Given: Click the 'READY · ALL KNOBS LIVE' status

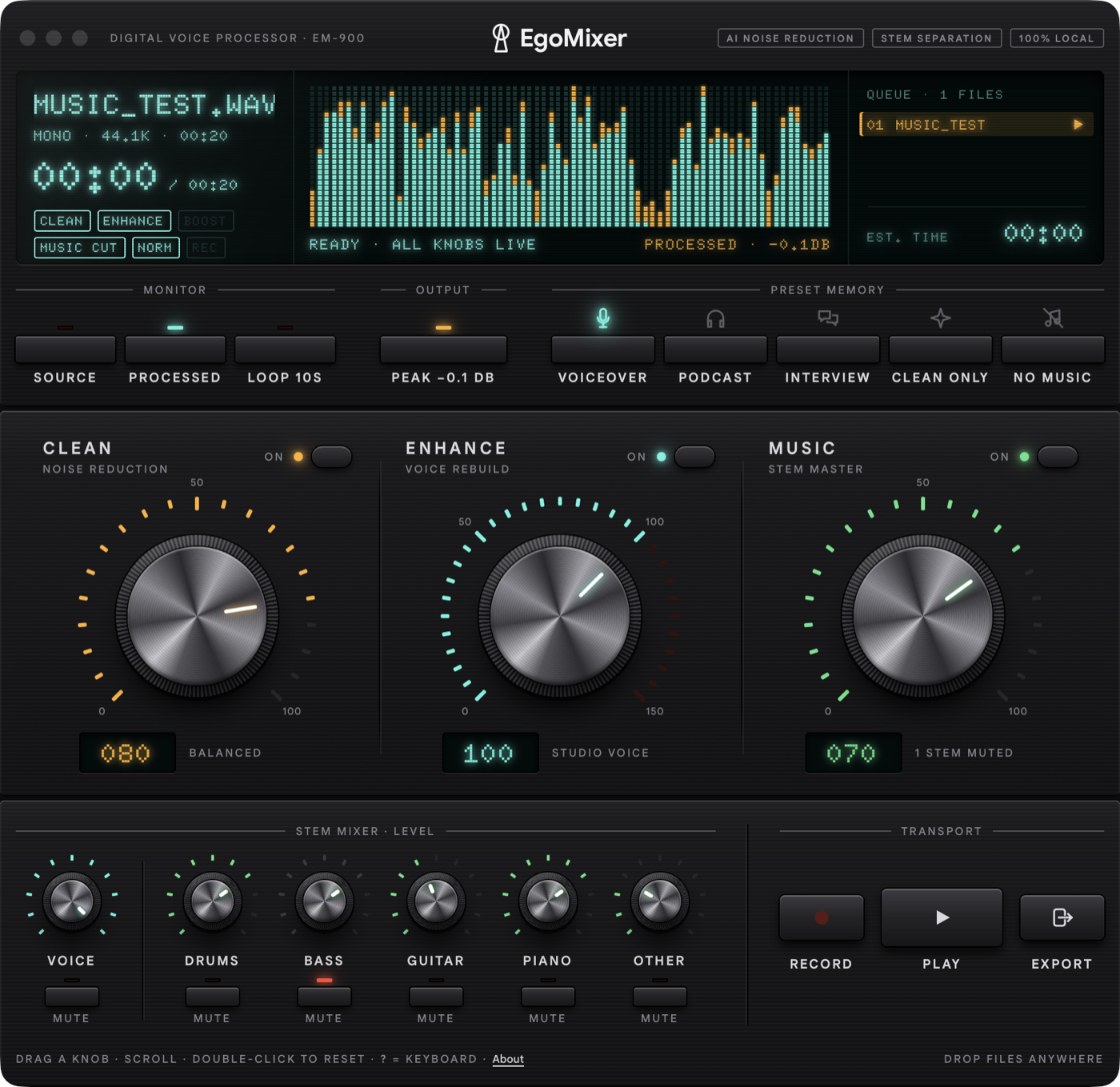Looking at the screenshot, I should [422, 245].
